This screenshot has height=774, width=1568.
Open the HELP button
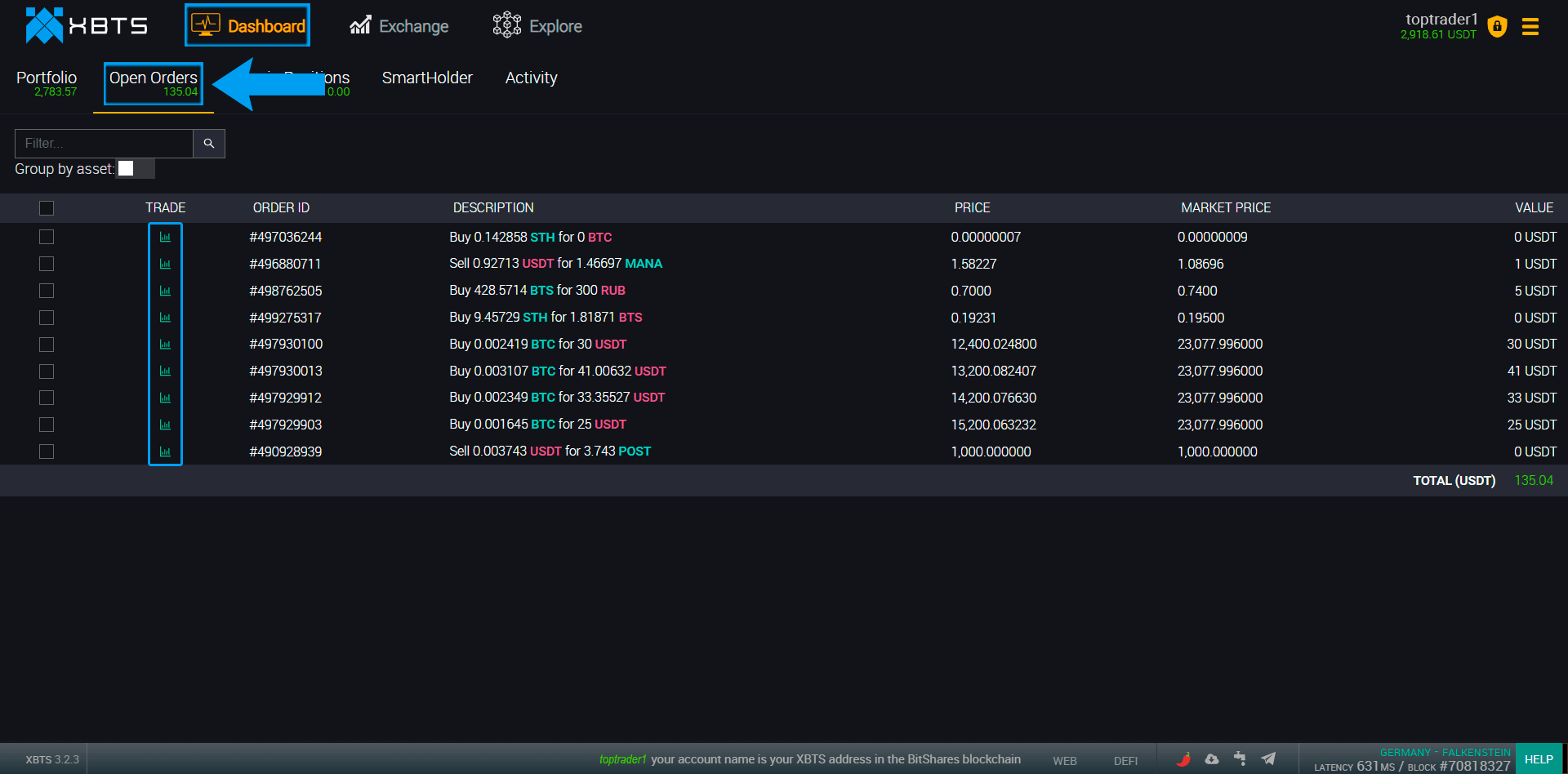point(1539,759)
